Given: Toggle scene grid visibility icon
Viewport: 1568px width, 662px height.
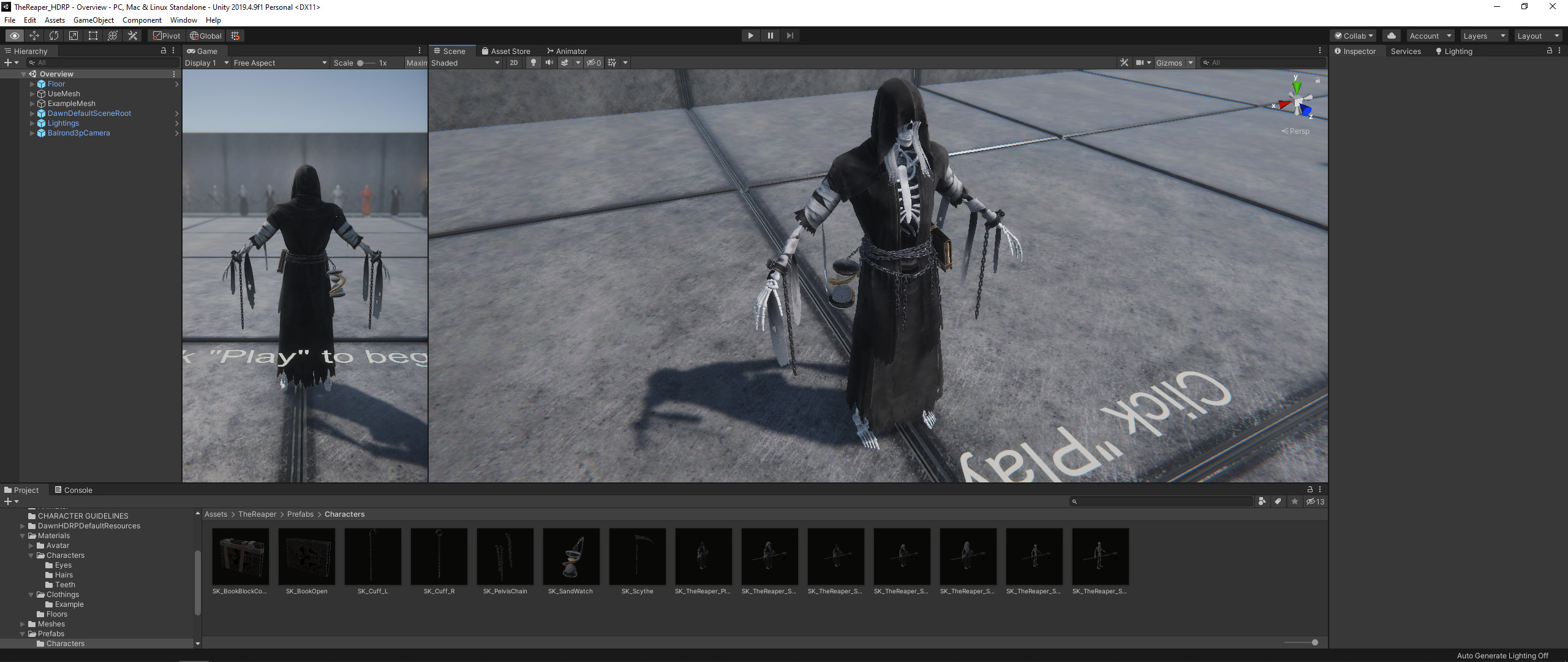Looking at the screenshot, I should pos(612,63).
